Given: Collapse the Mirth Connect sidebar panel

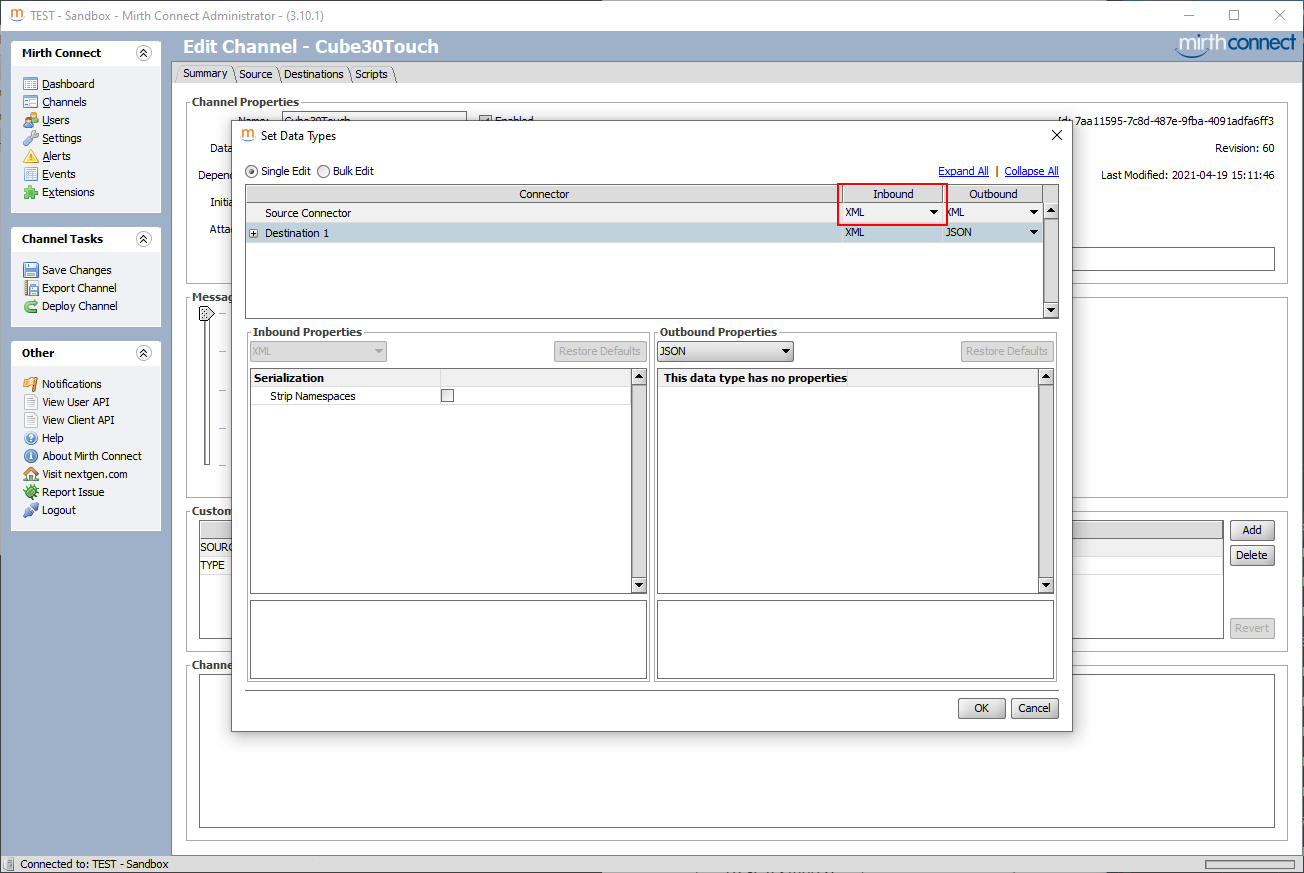Looking at the screenshot, I should (144, 53).
